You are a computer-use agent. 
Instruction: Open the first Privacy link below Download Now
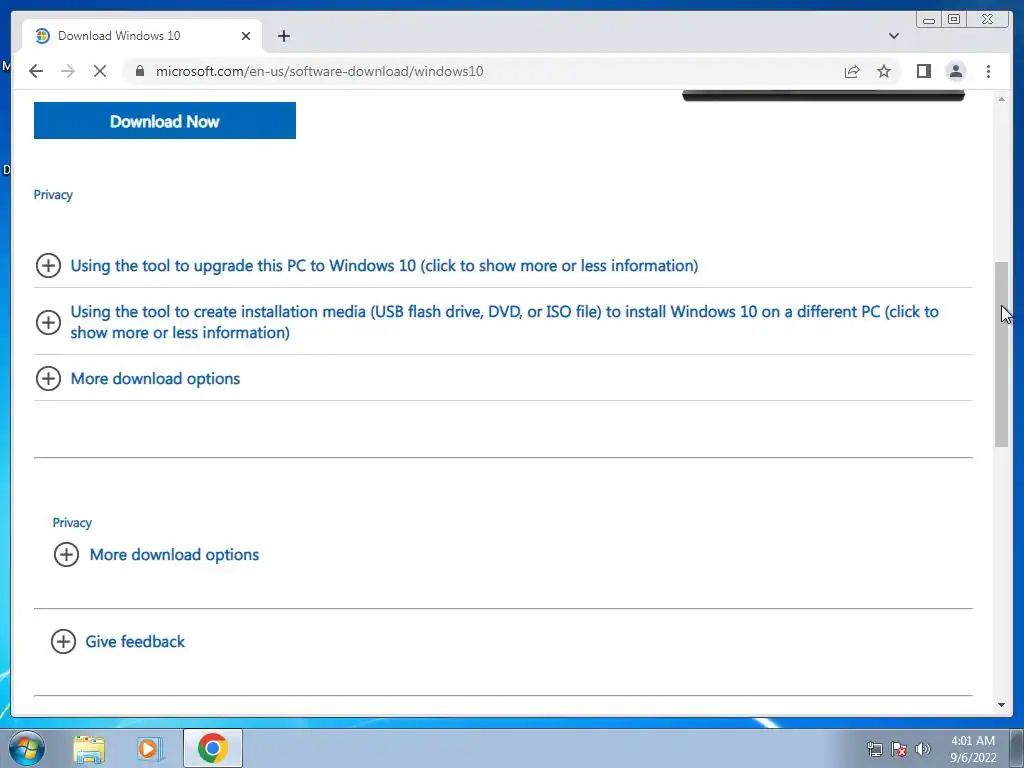tap(53, 195)
